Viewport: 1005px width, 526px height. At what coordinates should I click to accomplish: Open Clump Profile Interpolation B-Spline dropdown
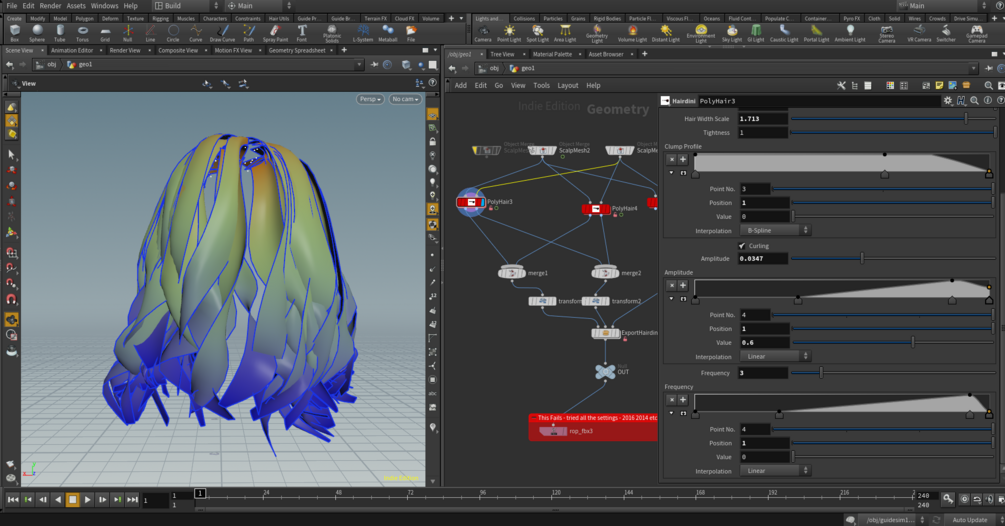776,231
